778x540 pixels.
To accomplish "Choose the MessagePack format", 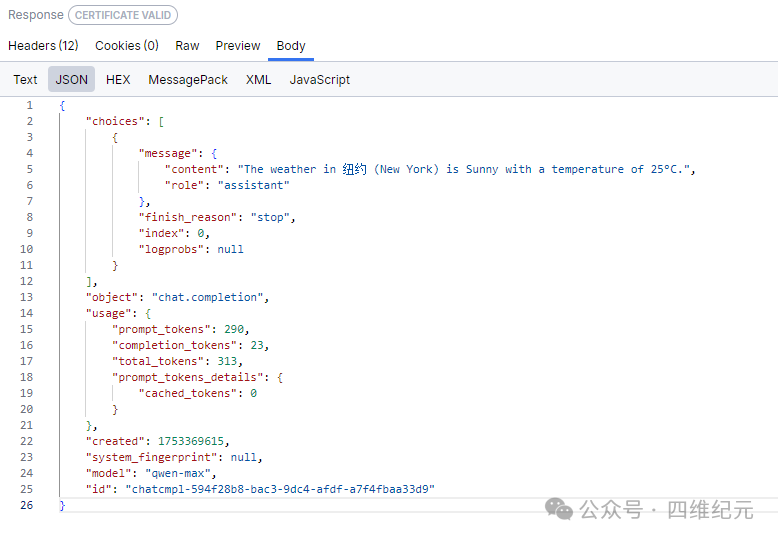I will click(188, 79).
